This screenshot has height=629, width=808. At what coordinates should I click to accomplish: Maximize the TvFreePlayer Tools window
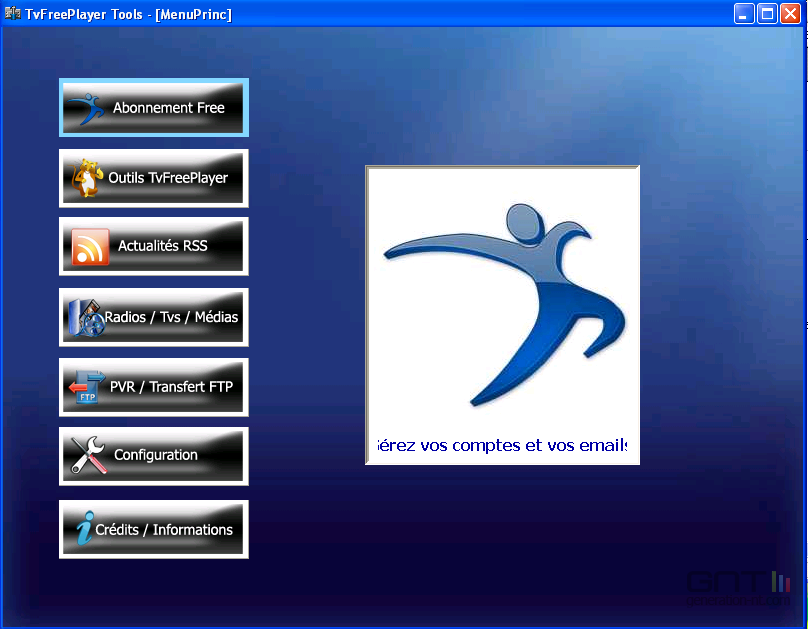(767, 14)
